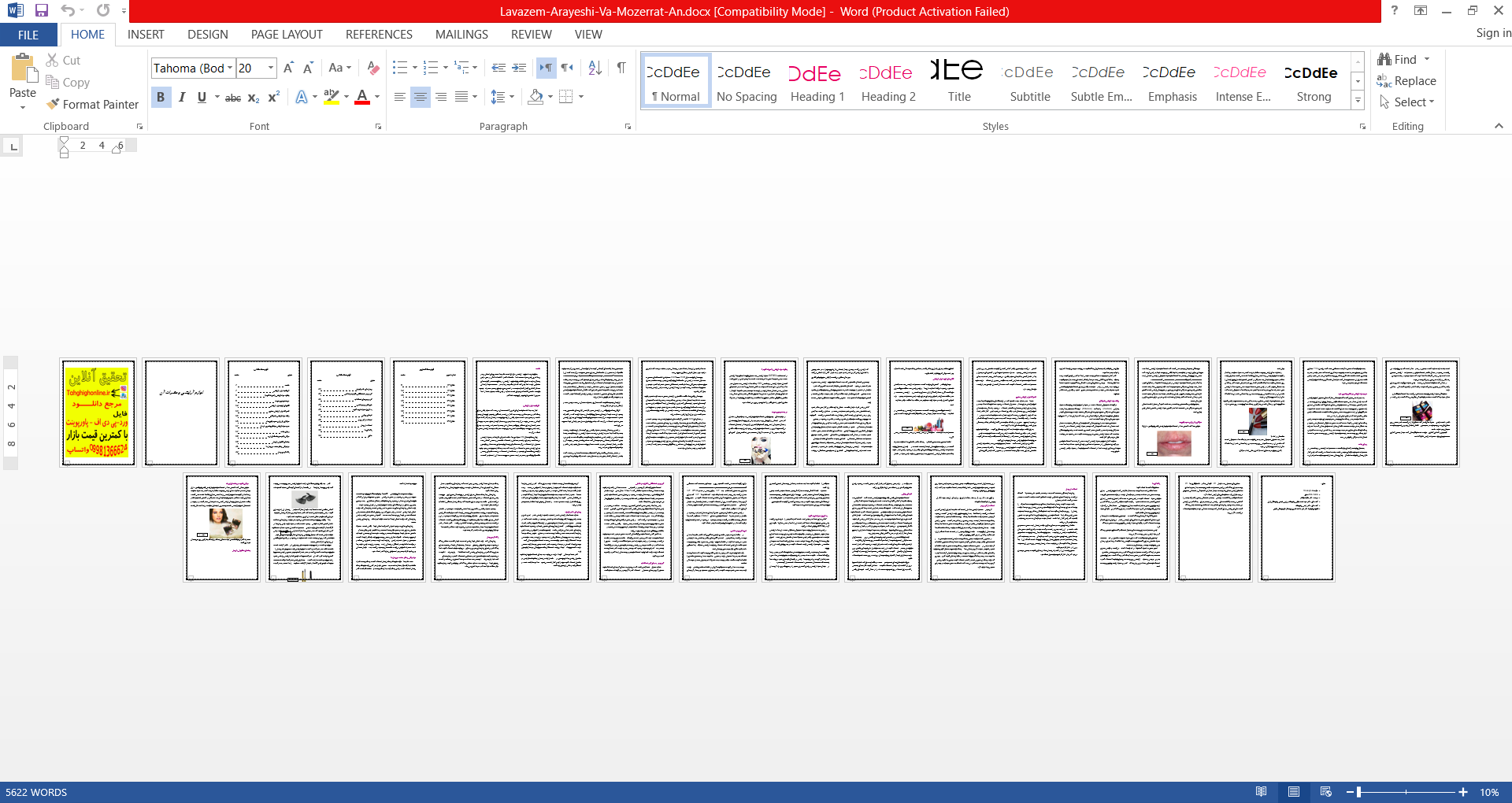
Task: Click the Replace command
Action: pos(1406,81)
